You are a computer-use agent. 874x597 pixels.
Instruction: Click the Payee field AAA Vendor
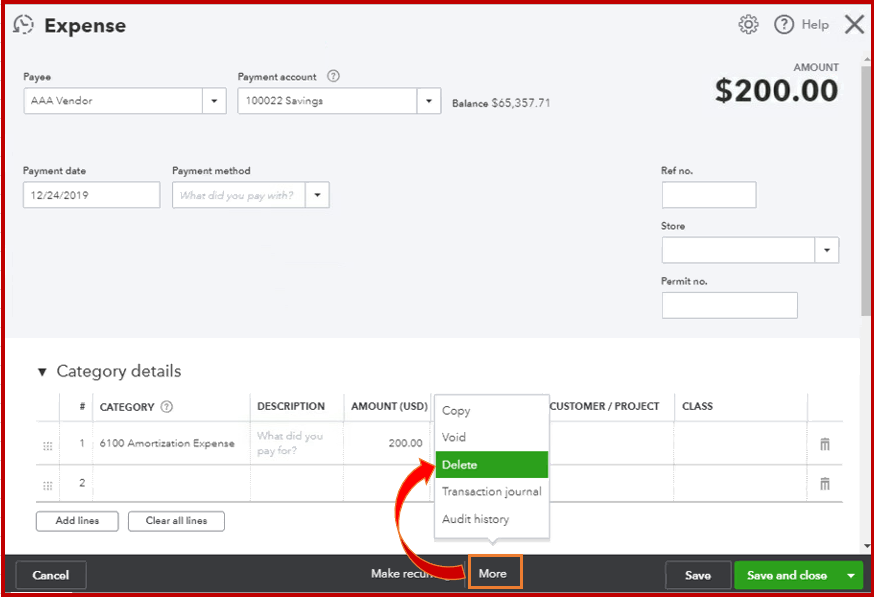(113, 101)
